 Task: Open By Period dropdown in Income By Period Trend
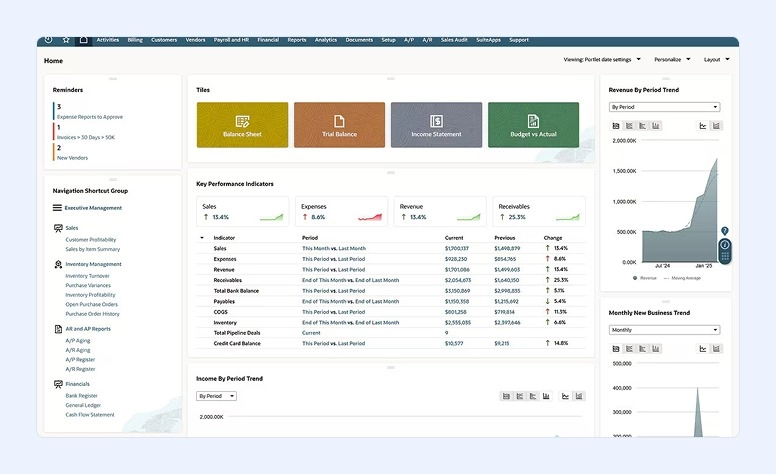(216, 396)
